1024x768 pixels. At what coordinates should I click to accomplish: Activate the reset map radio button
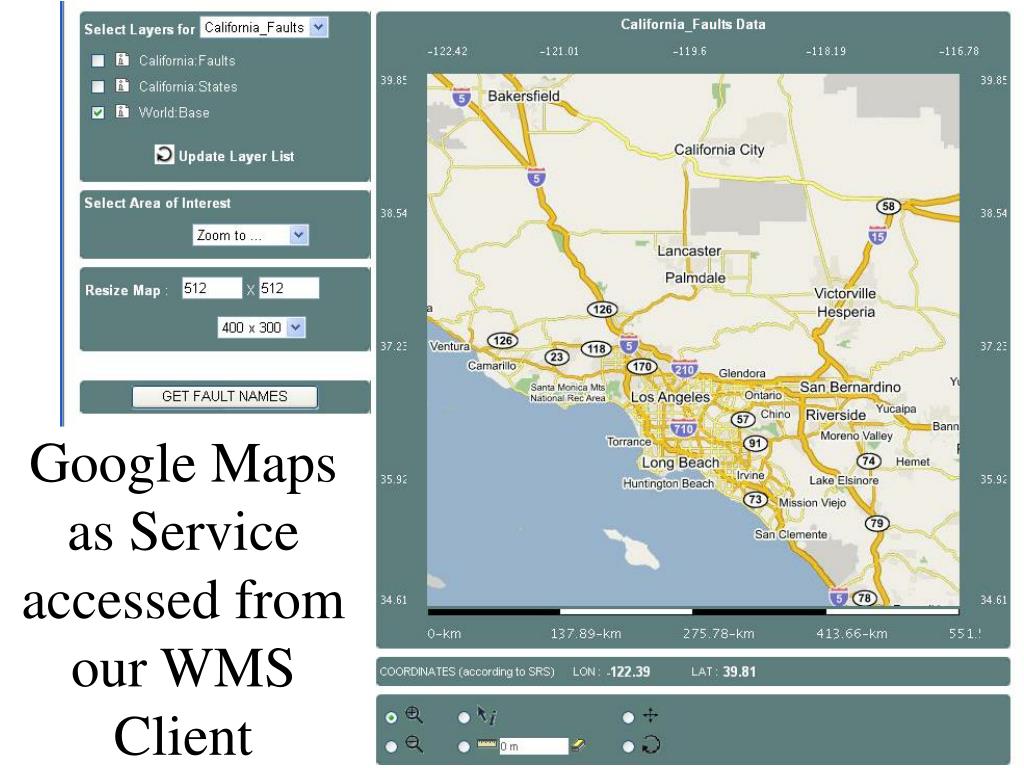click(628, 746)
